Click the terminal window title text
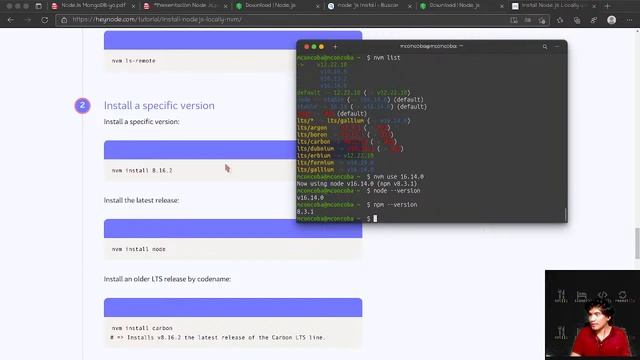Image resolution: width=640 pixels, height=360 pixels. point(431,46)
